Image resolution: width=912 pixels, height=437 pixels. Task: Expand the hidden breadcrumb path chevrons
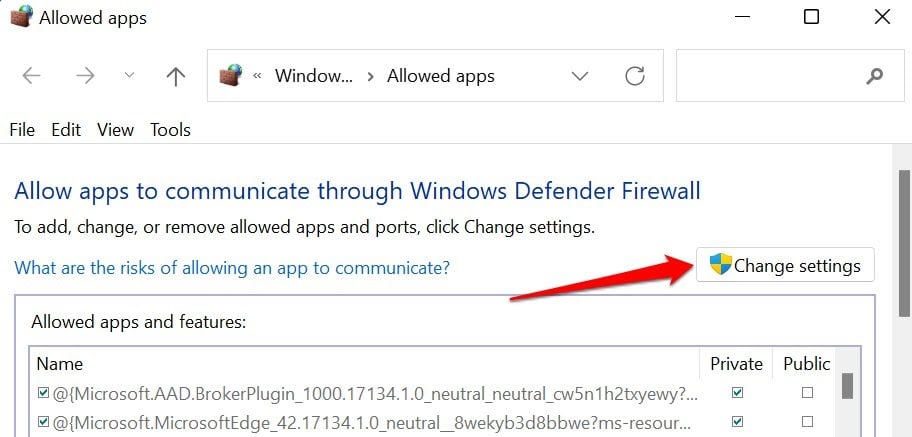point(257,76)
